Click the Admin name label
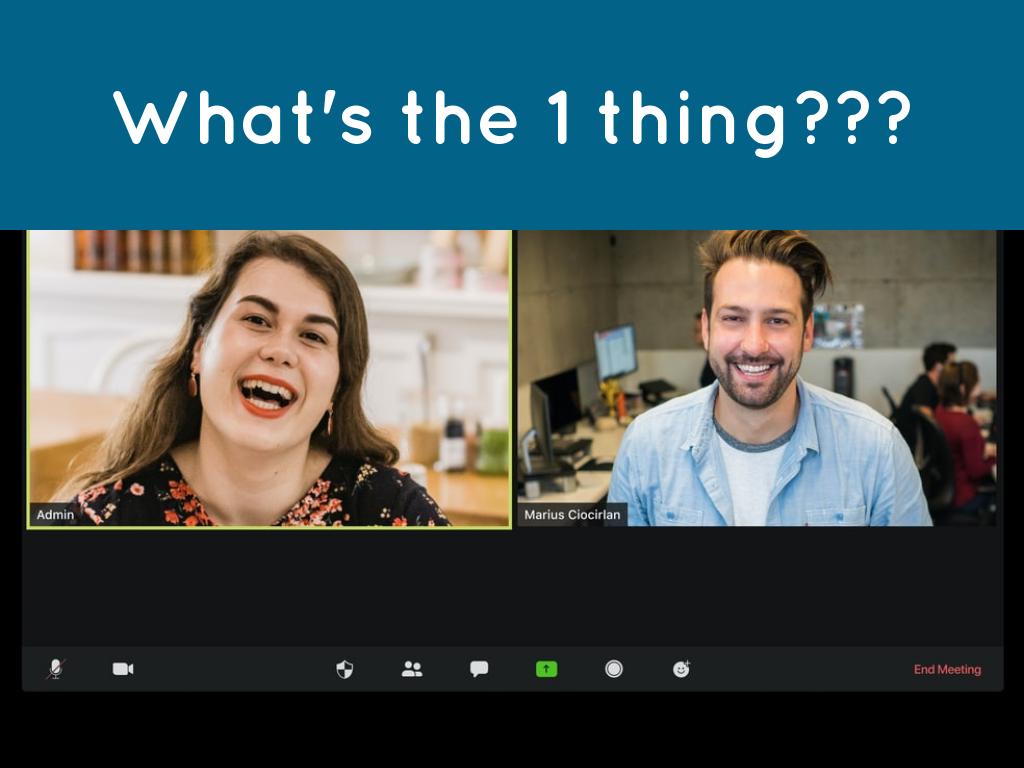This screenshot has width=1024, height=768. click(x=55, y=515)
